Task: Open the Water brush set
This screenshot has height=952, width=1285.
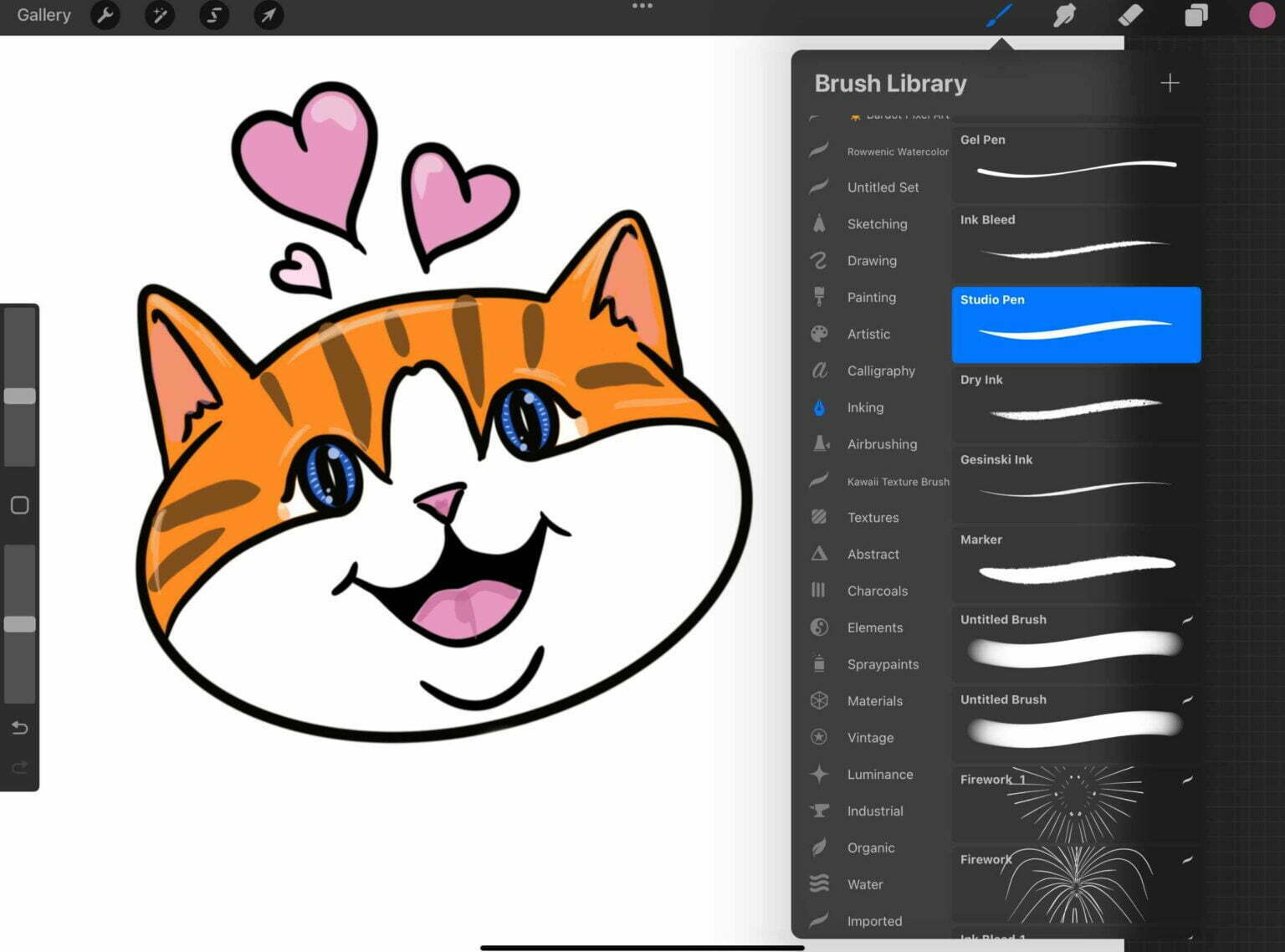Action: pos(864,884)
